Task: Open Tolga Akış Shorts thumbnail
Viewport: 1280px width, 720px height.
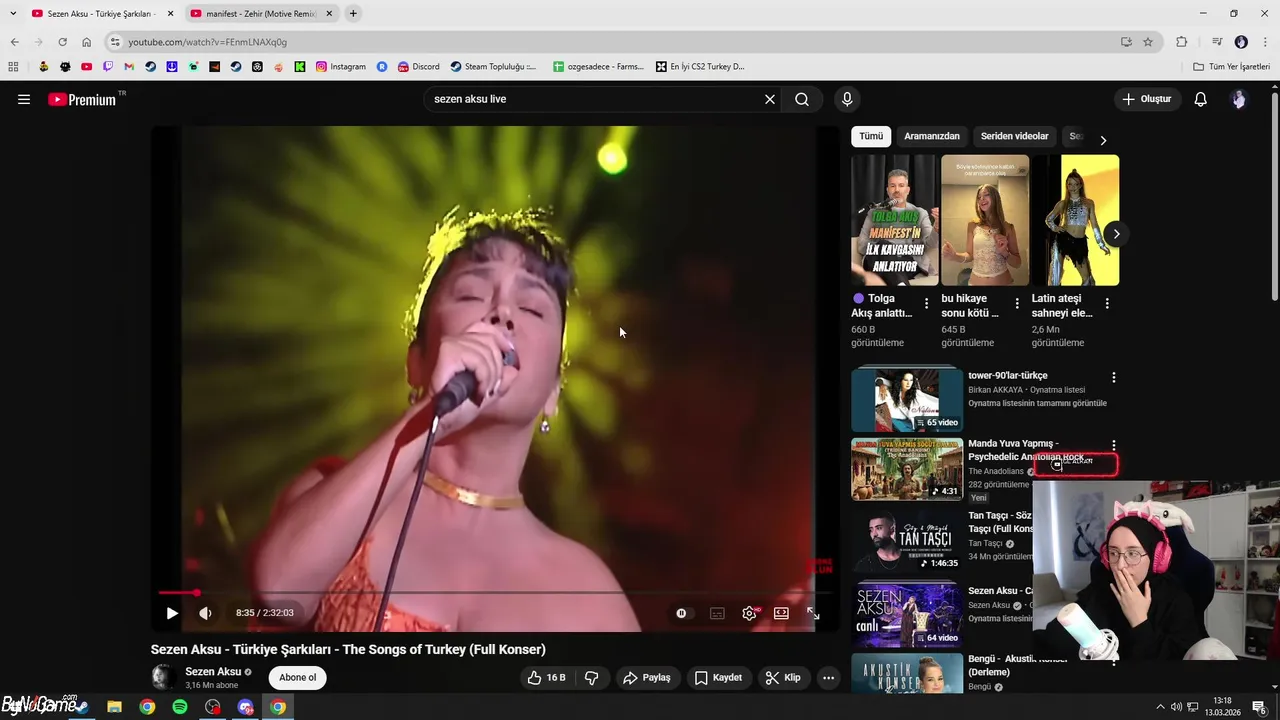Action: point(895,220)
